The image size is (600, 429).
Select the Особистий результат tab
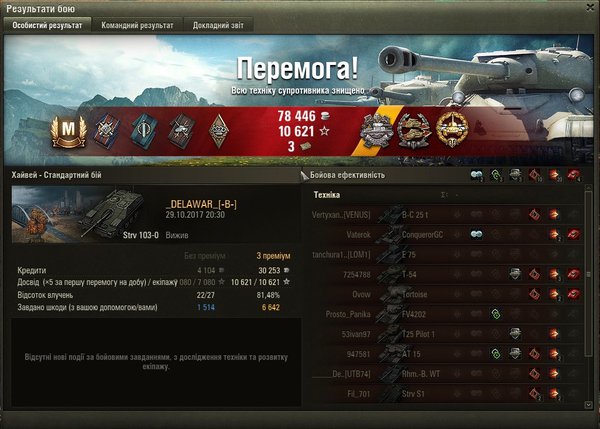click(x=47, y=25)
